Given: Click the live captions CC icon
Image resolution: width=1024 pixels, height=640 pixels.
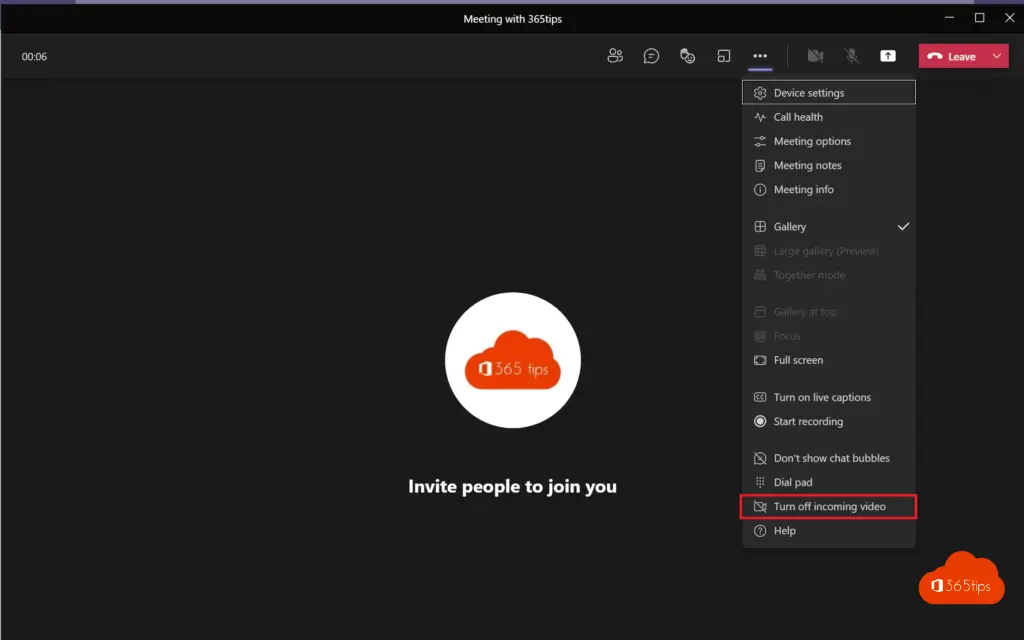Looking at the screenshot, I should 760,397.
